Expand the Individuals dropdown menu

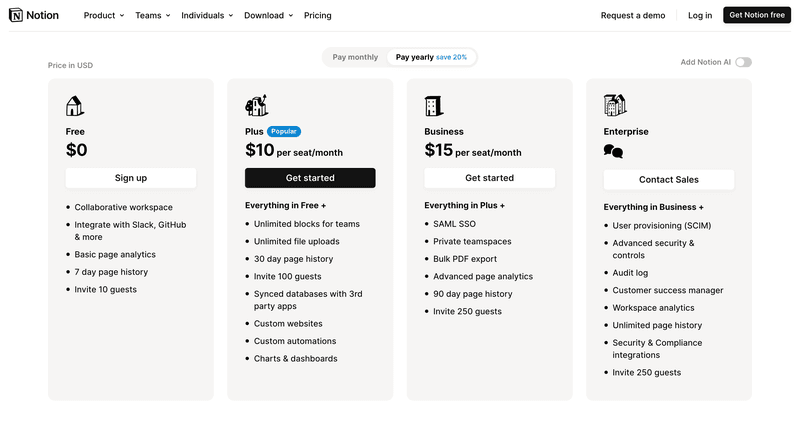(x=207, y=16)
